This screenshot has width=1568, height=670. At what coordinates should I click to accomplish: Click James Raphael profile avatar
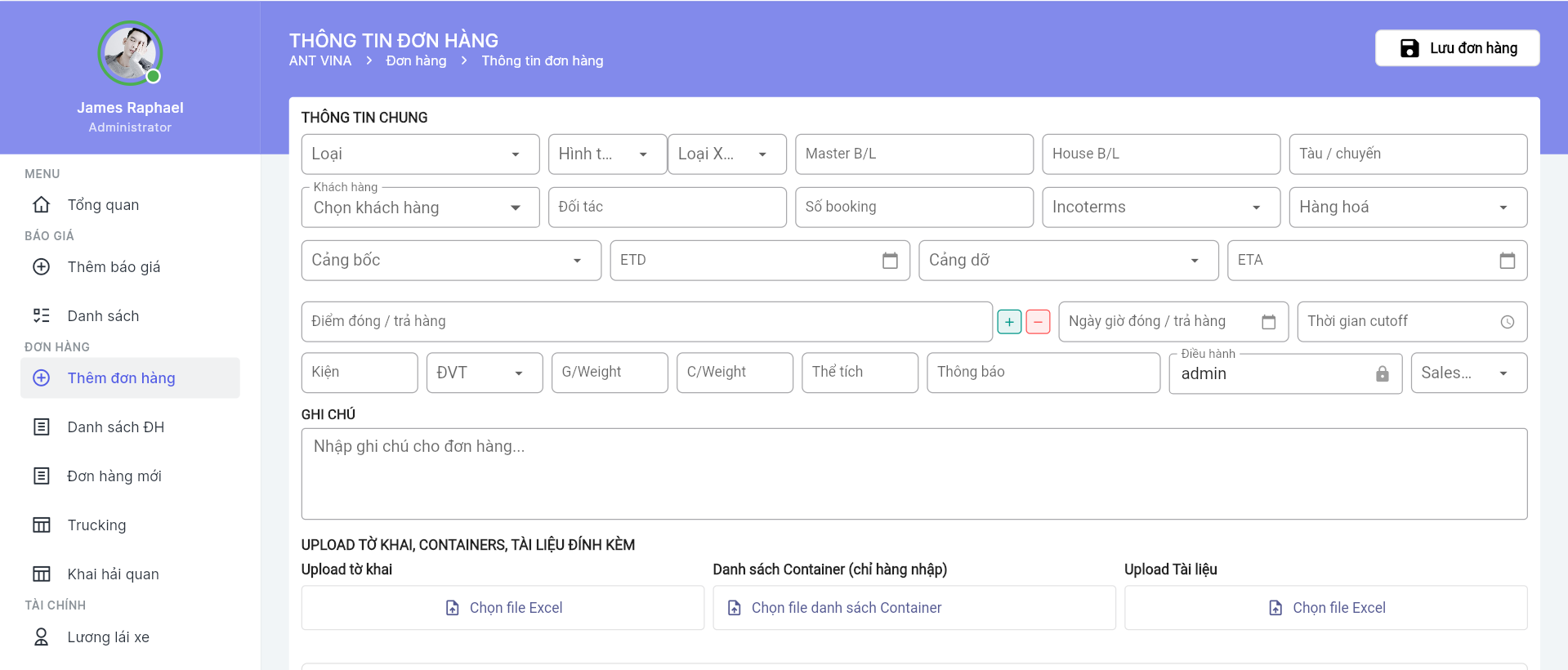pyautogui.click(x=130, y=54)
